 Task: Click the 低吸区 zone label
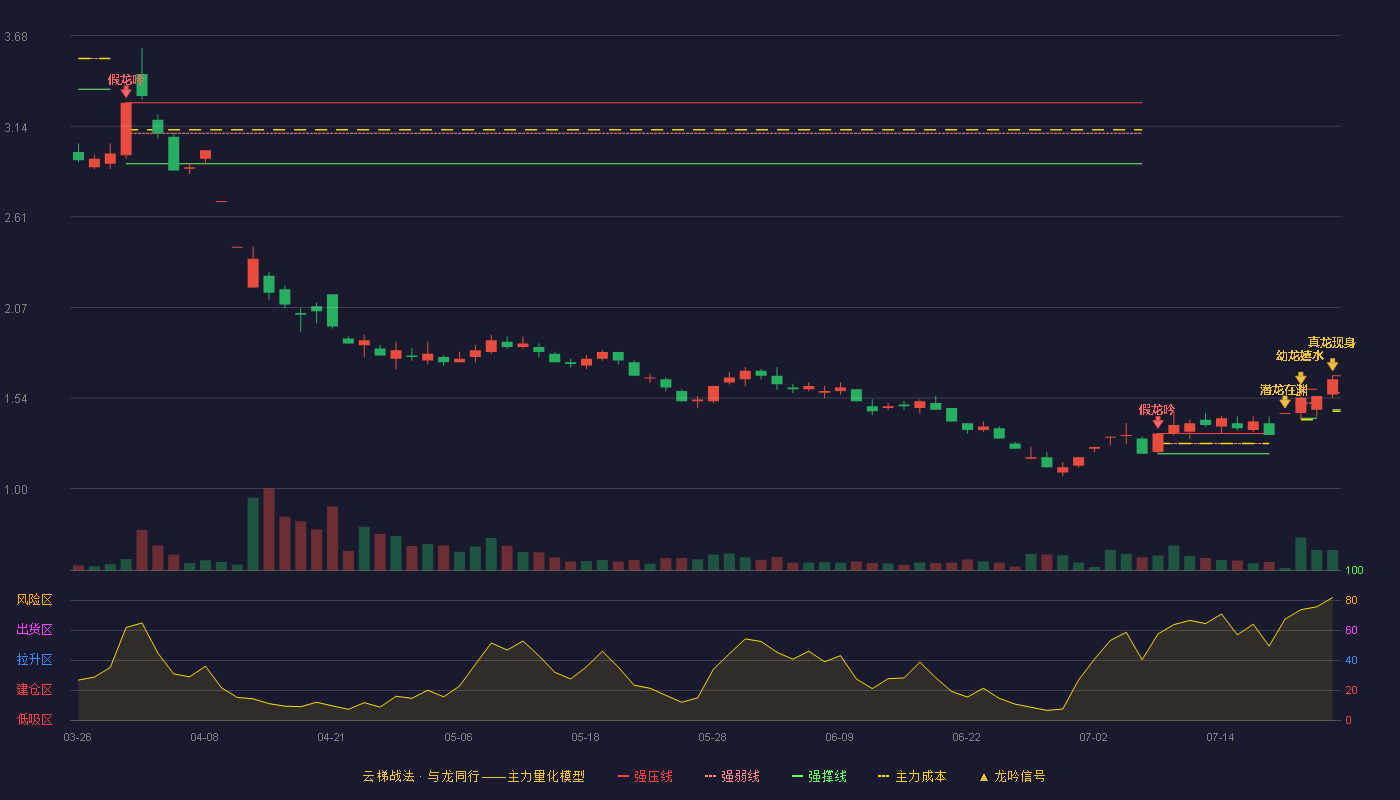(34, 718)
